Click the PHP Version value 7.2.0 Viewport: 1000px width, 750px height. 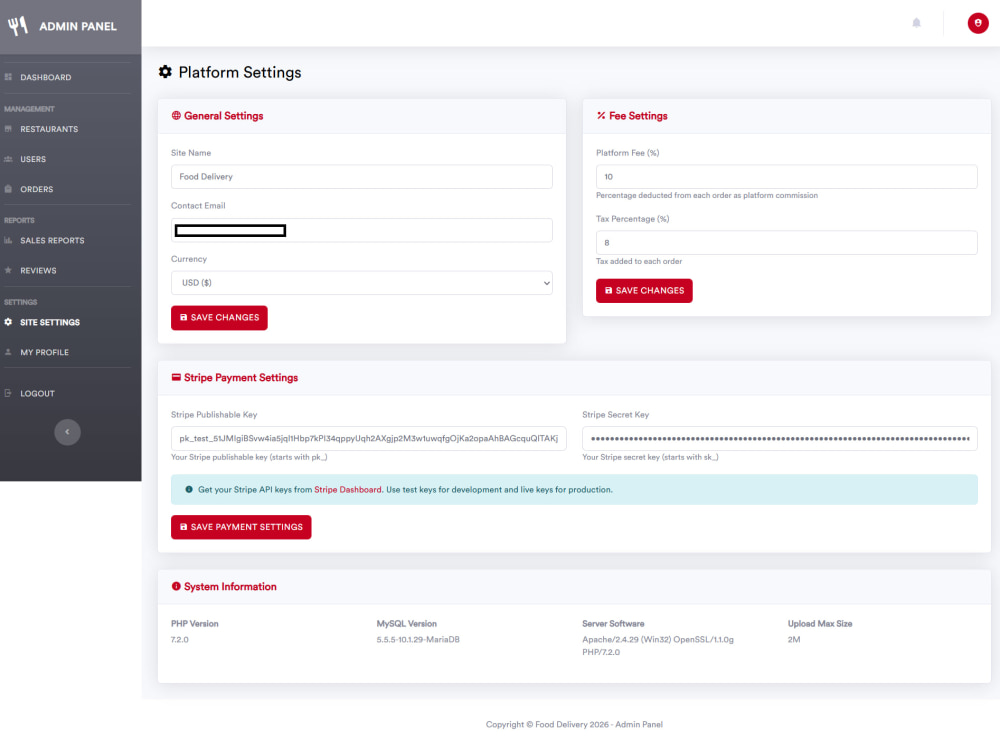click(180, 640)
